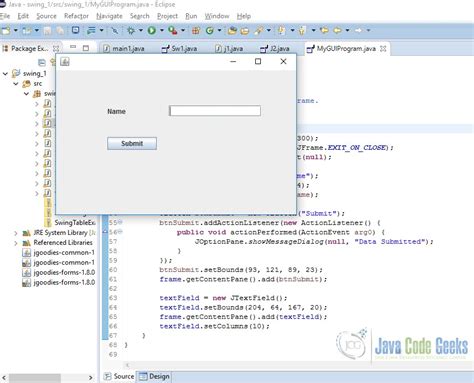Click the Previous Annotation toolbar icon
474x383 pixels.
click(302, 31)
